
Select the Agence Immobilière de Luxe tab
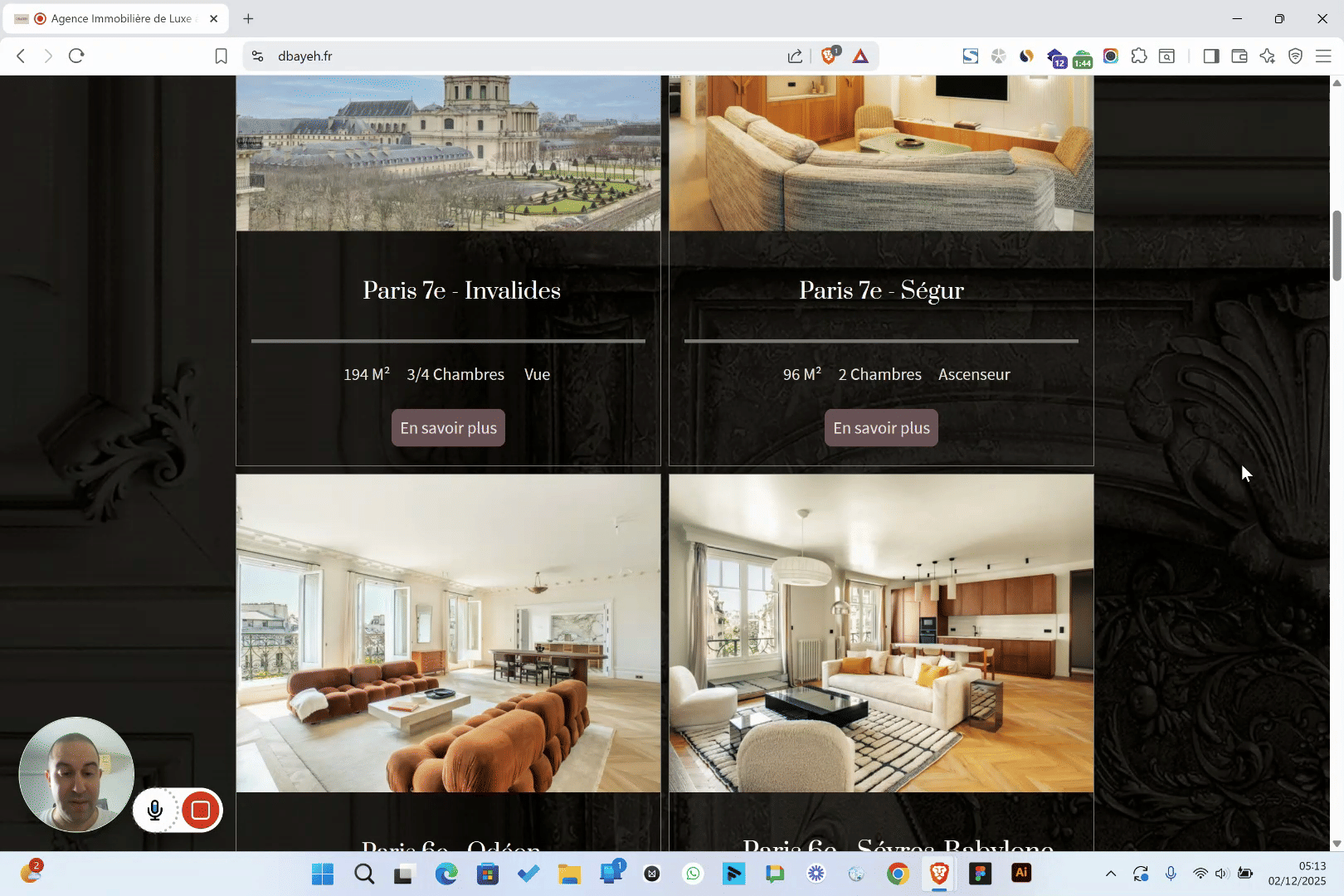116,18
